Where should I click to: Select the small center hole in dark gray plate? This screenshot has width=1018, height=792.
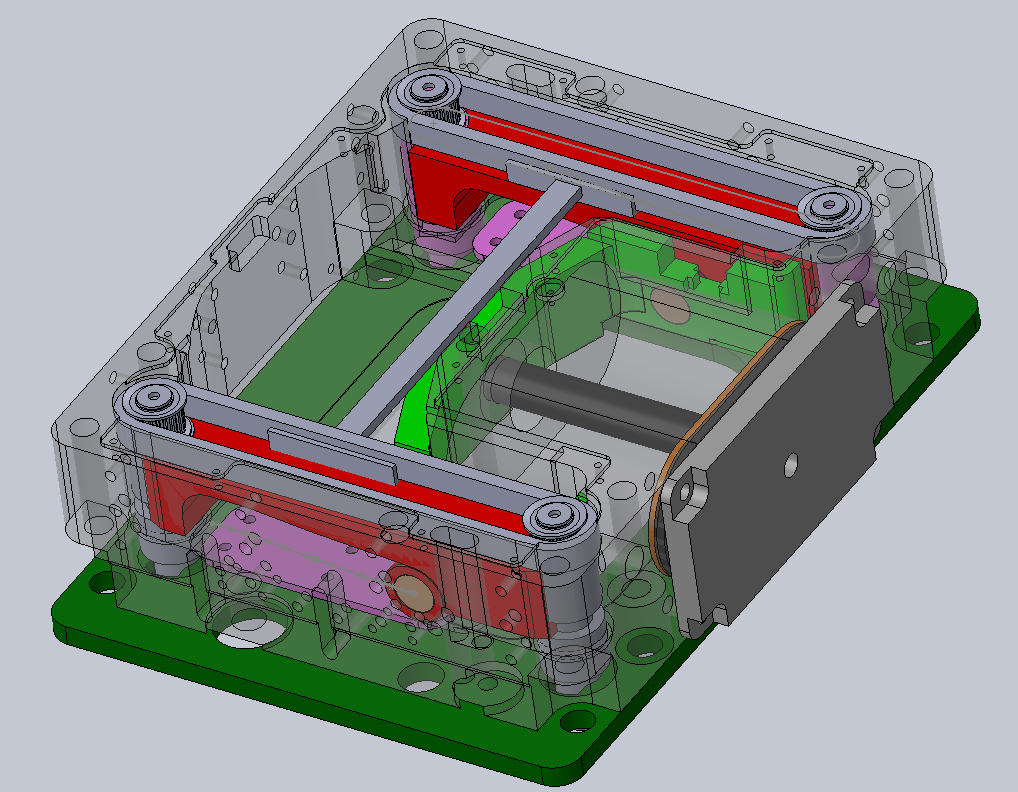791,465
